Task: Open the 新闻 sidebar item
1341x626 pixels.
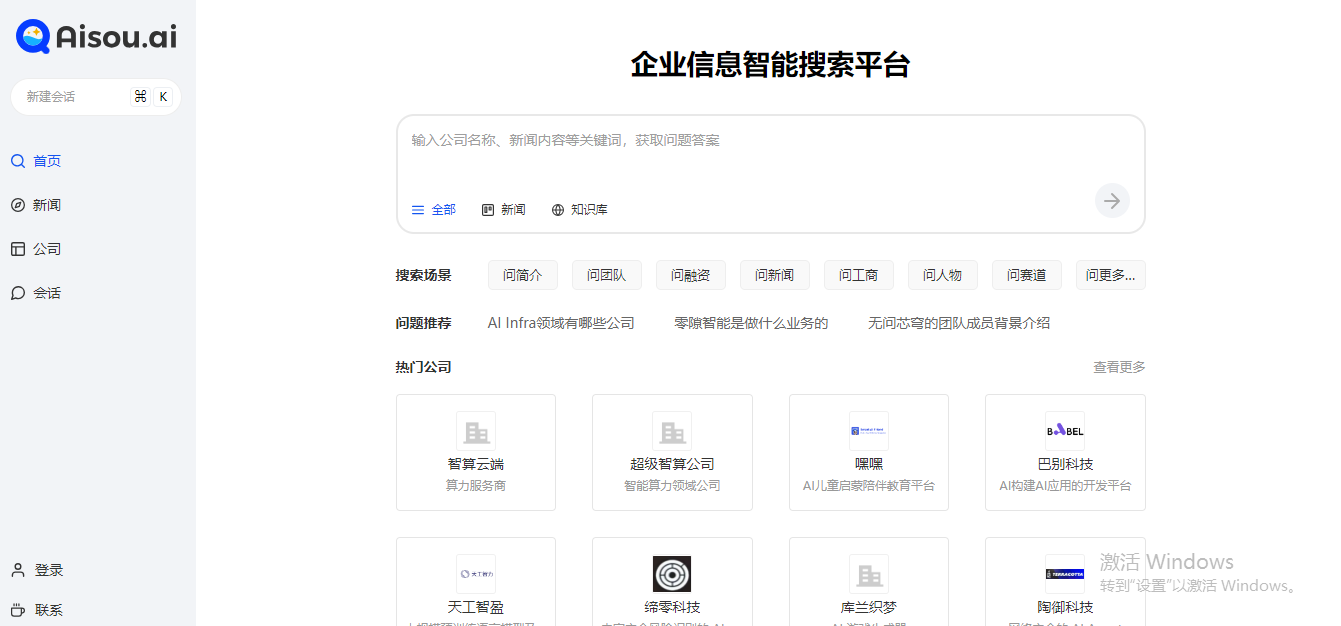Action: 36,205
